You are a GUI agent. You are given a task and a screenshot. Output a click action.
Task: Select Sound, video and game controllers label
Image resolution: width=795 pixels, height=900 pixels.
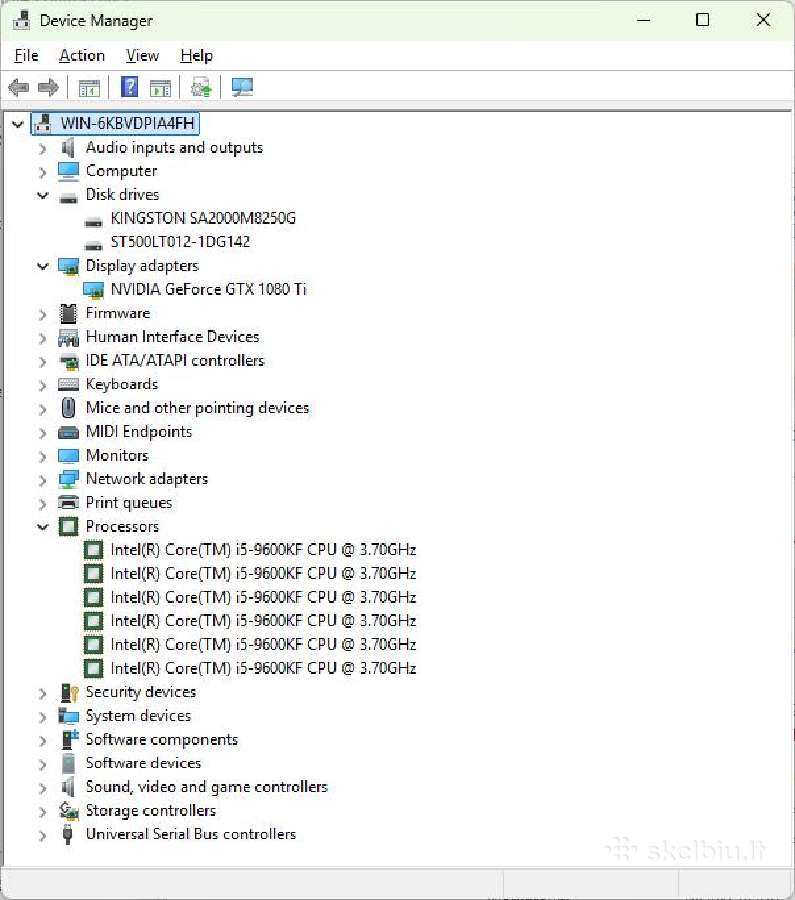pyautogui.click(x=207, y=787)
